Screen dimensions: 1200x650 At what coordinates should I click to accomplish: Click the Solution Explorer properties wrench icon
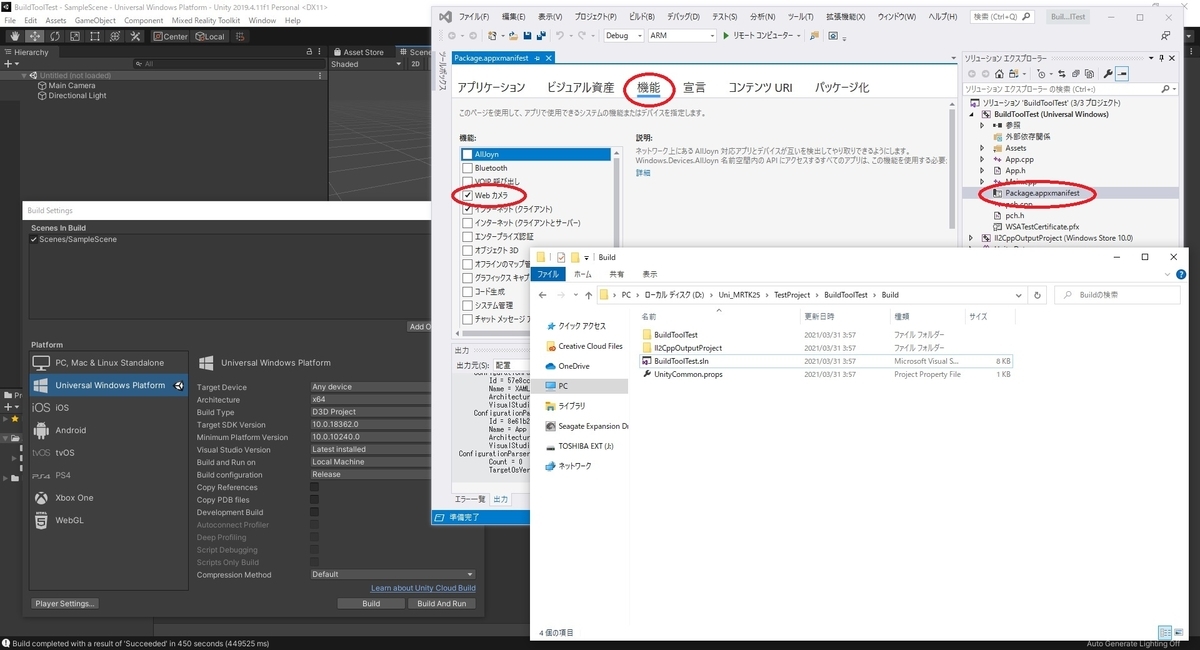coord(1107,73)
